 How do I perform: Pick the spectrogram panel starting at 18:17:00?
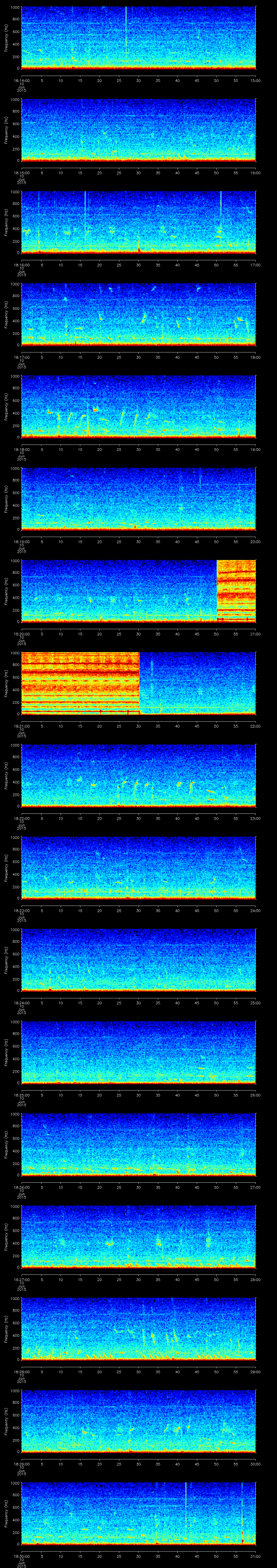click(138, 315)
